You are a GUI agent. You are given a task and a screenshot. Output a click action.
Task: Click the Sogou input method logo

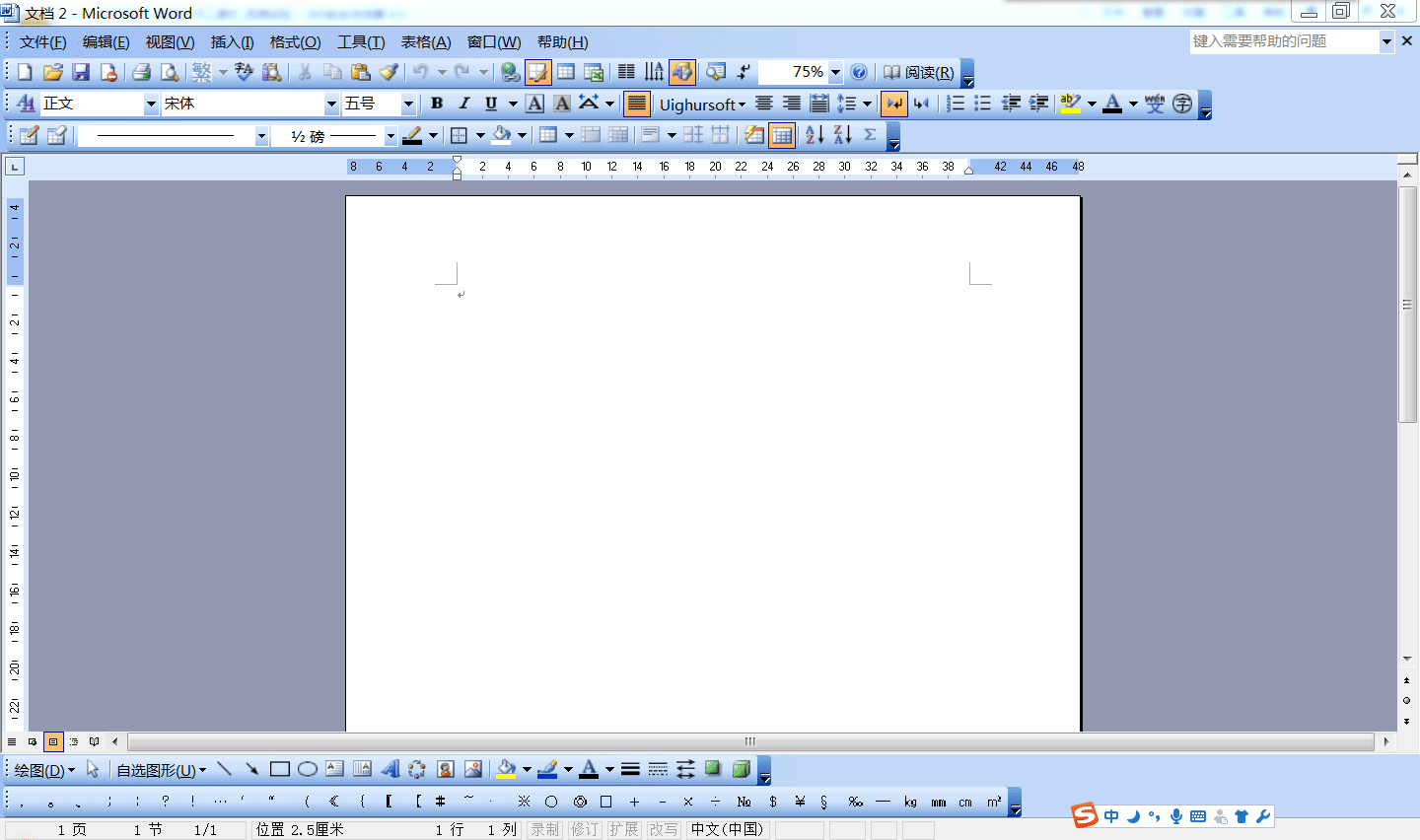[1085, 815]
